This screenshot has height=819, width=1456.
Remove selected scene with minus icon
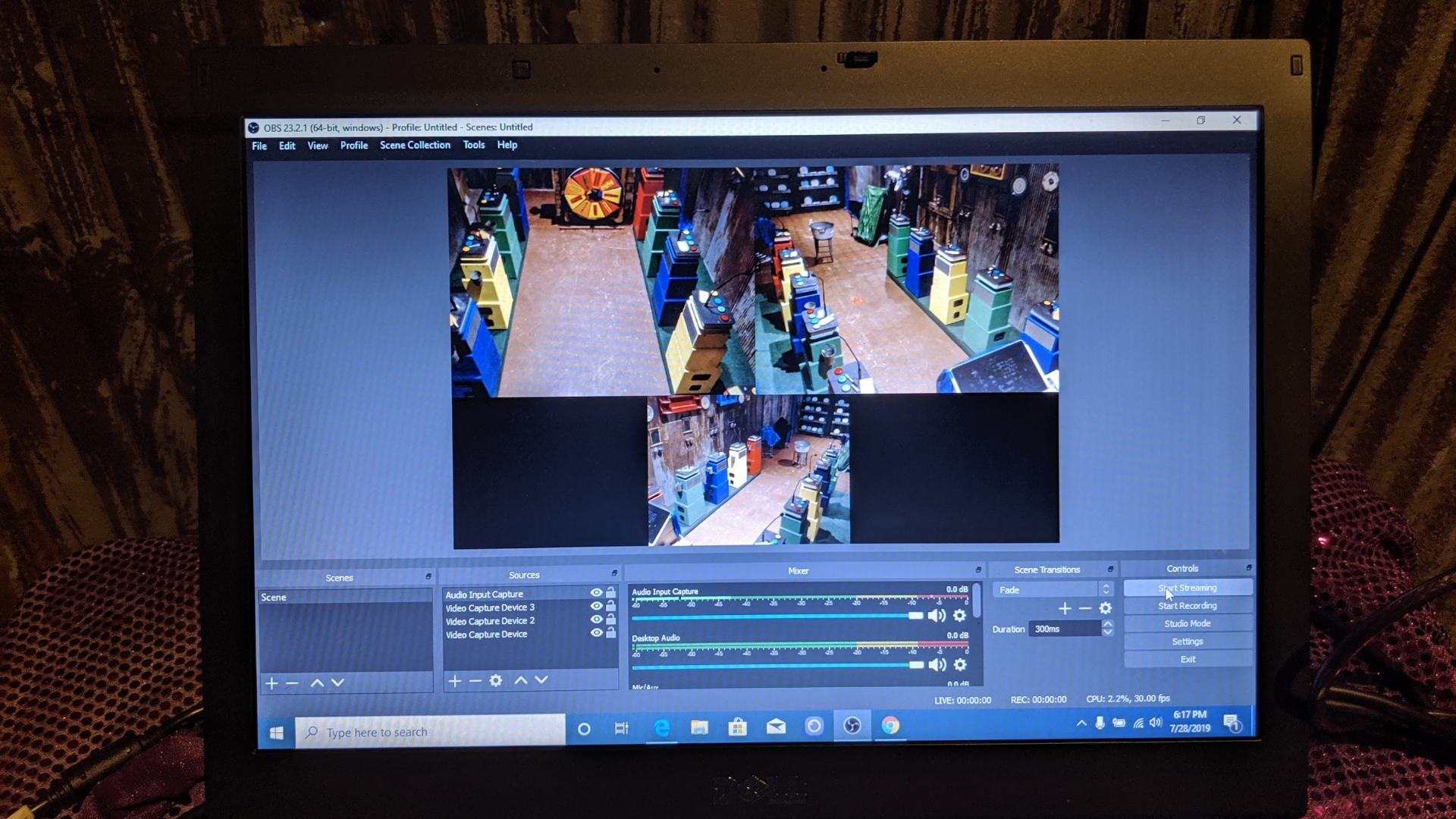[292, 683]
